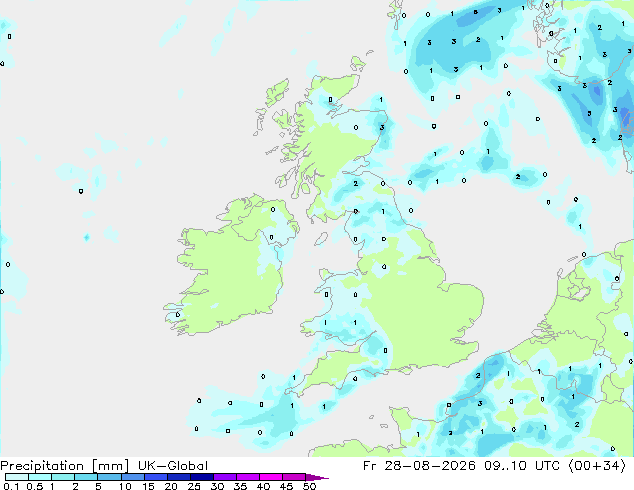Click the '35' legend scale label
This screenshot has height=490, width=634.
click(x=240, y=486)
